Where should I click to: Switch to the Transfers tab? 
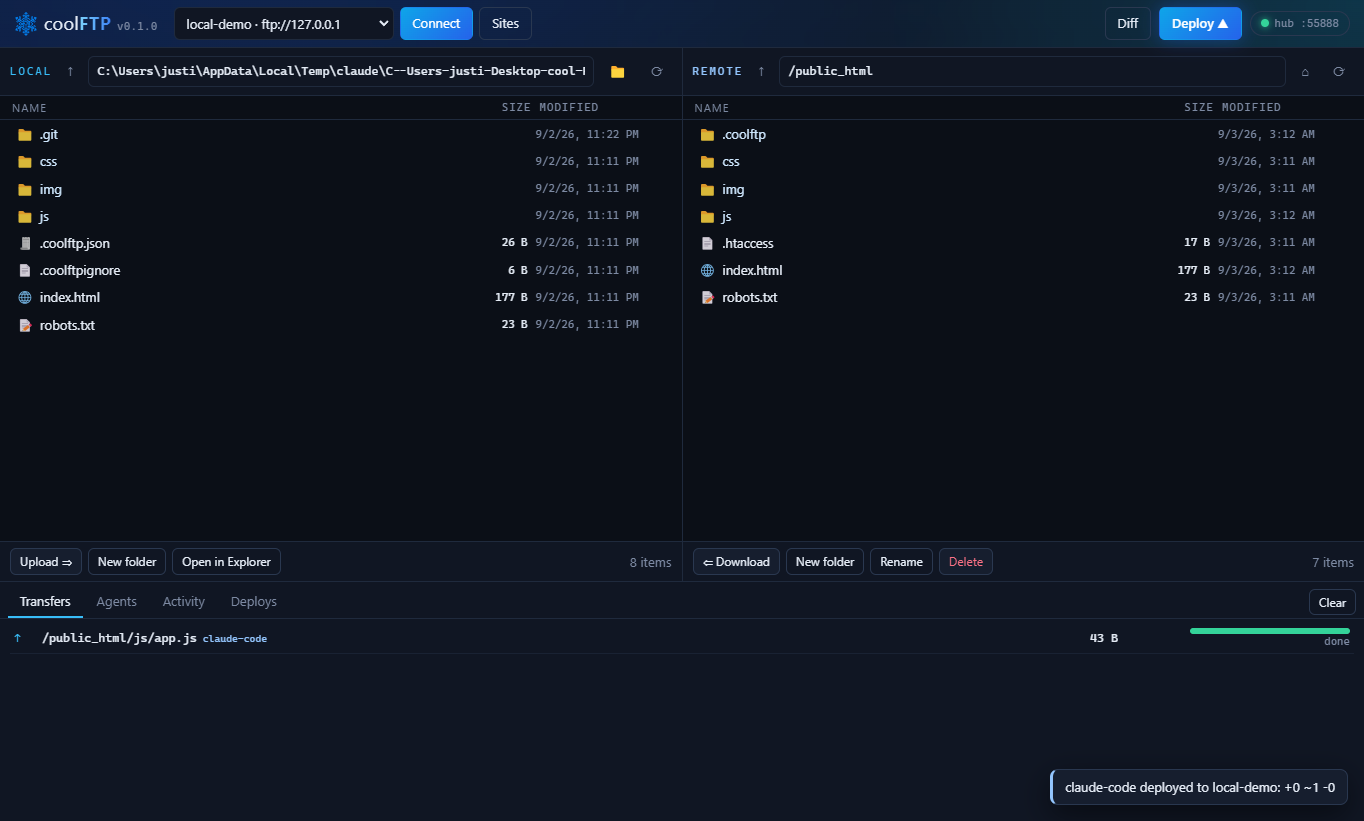tap(45, 601)
